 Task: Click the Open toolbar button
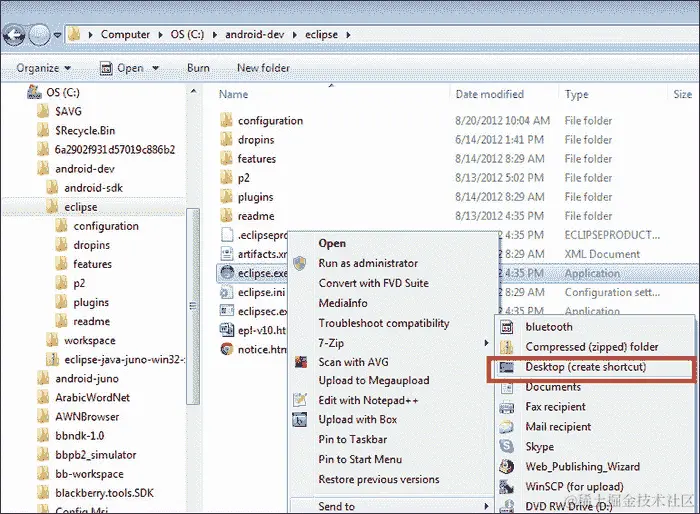[122, 68]
